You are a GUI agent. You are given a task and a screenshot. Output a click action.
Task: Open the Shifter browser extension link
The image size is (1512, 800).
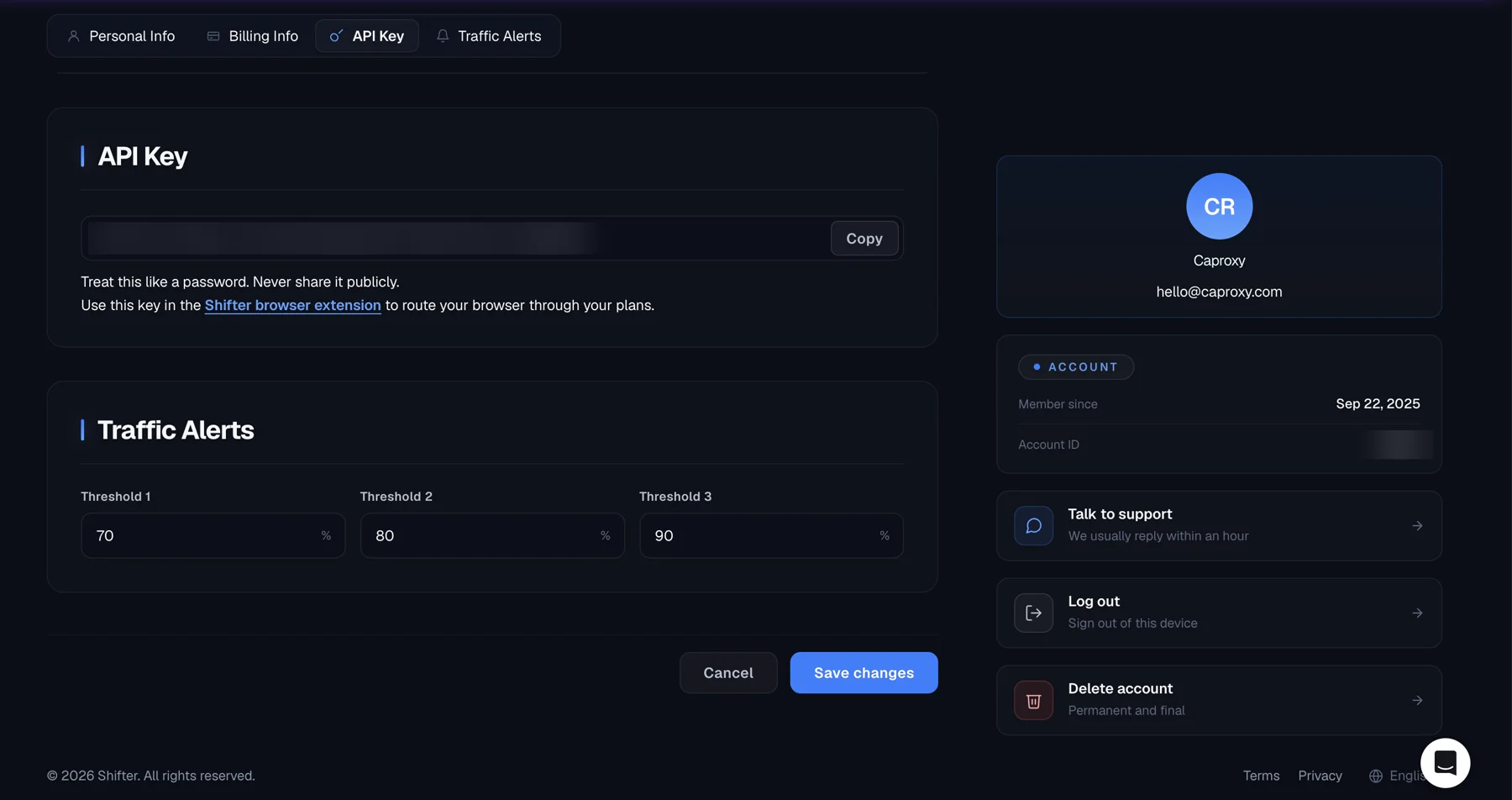(293, 305)
